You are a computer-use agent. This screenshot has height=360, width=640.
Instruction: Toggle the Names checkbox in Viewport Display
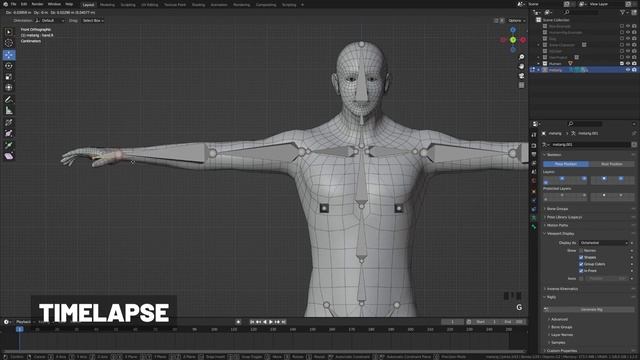(581, 251)
